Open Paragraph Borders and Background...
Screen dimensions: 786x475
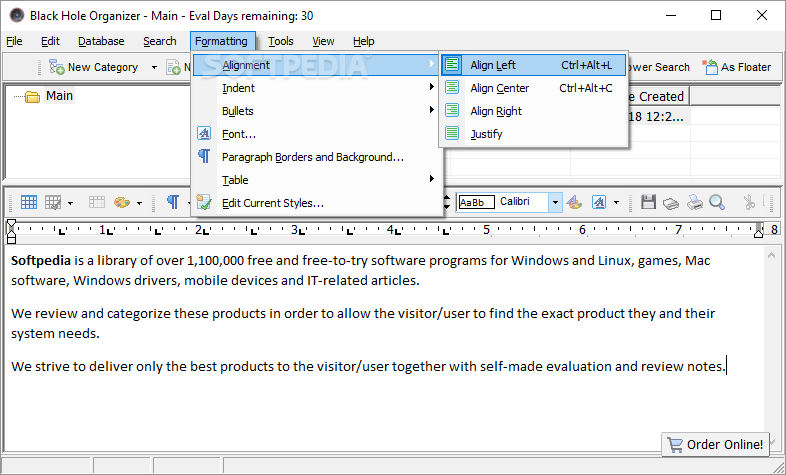coord(316,157)
